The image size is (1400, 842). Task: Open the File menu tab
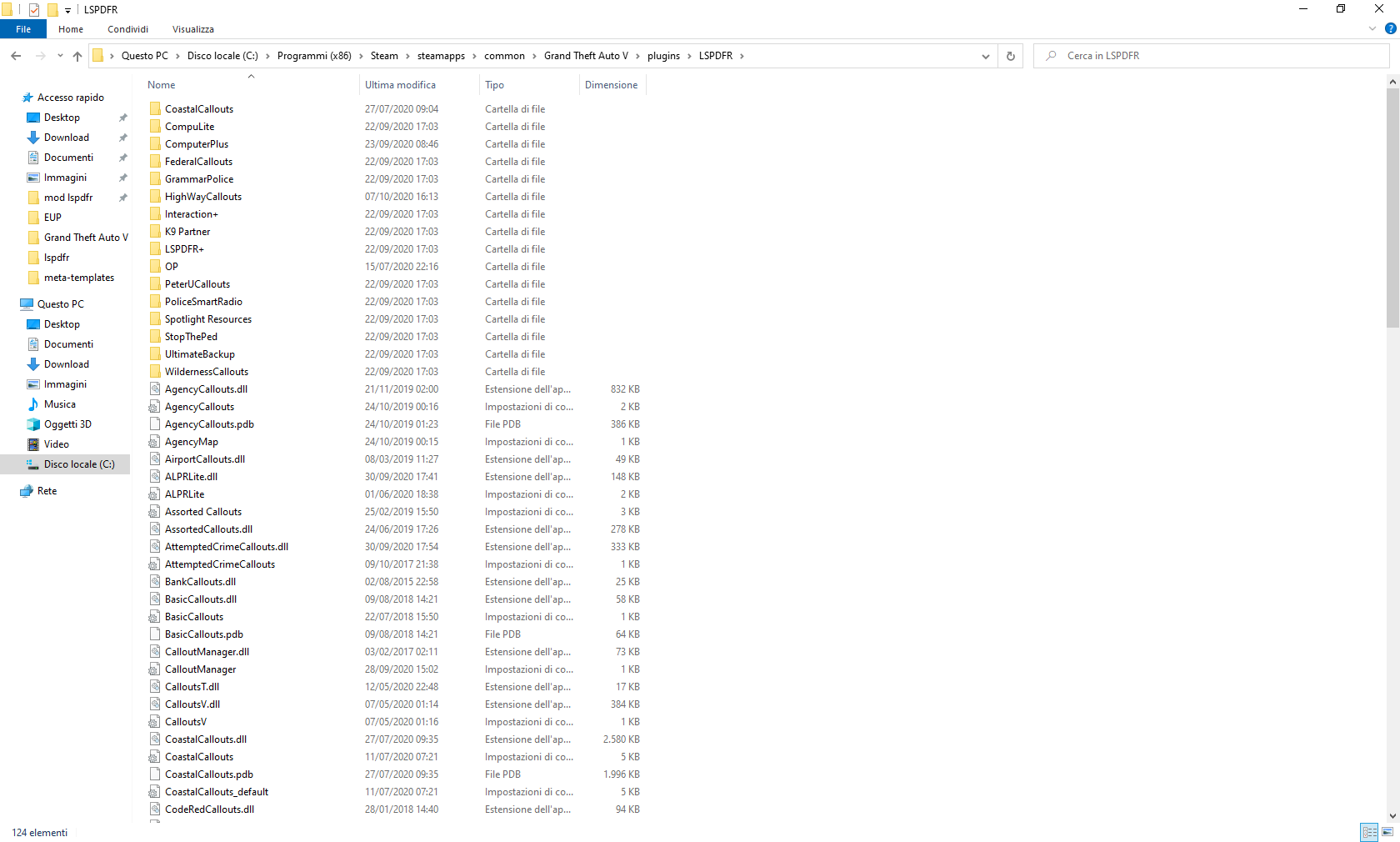point(23,29)
